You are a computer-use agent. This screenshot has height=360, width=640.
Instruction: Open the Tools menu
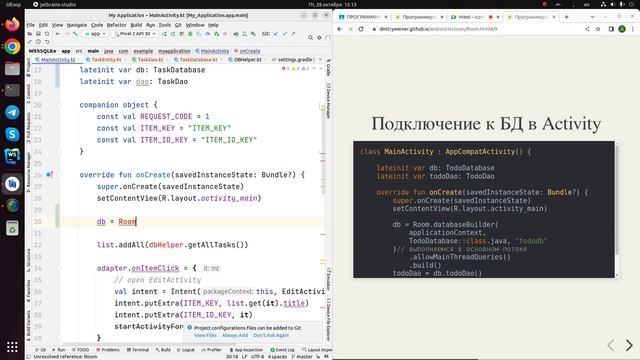pyautogui.click(x=164, y=25)
